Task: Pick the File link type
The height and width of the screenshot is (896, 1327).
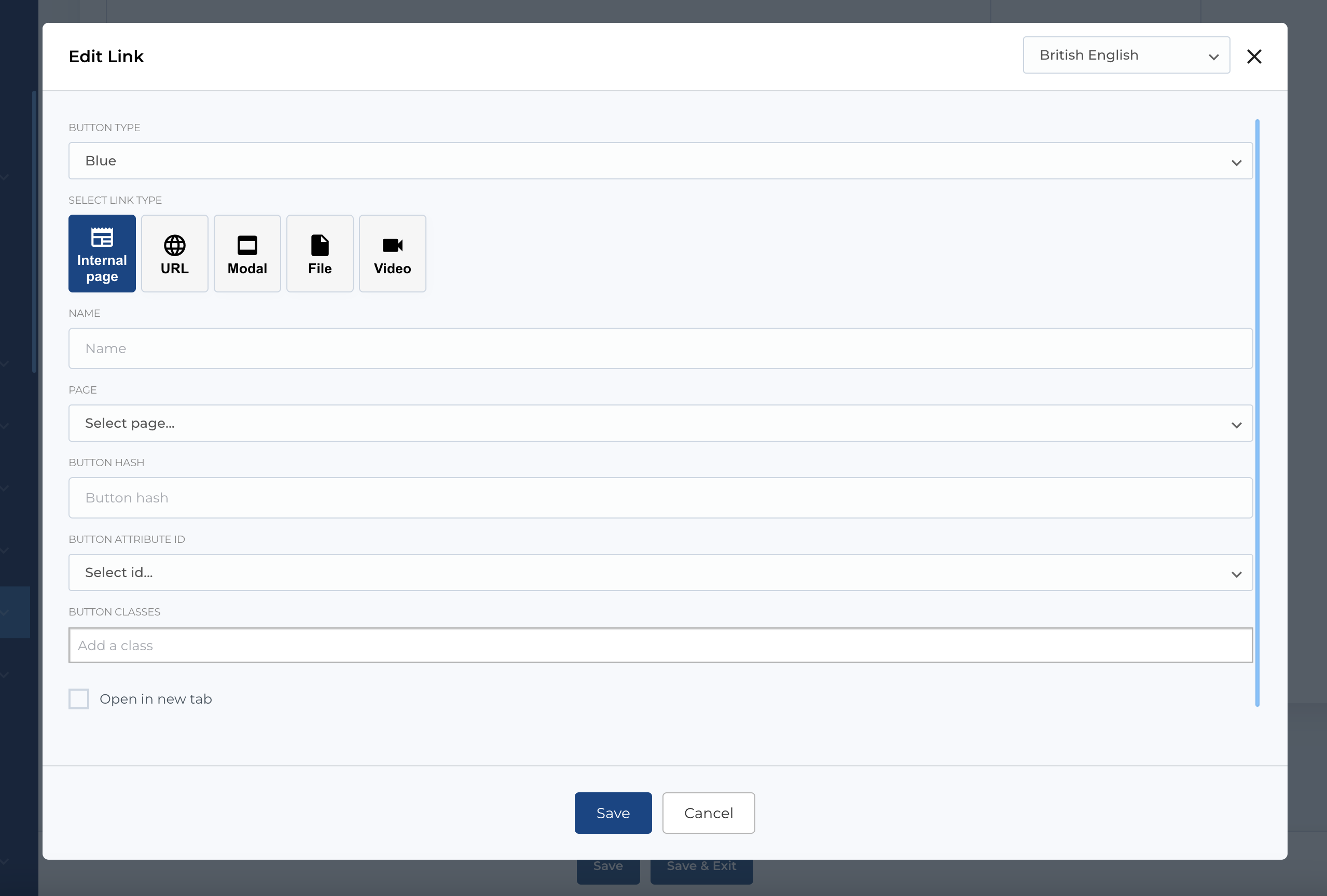Action: pyautogui.click(x=320, y=254)
